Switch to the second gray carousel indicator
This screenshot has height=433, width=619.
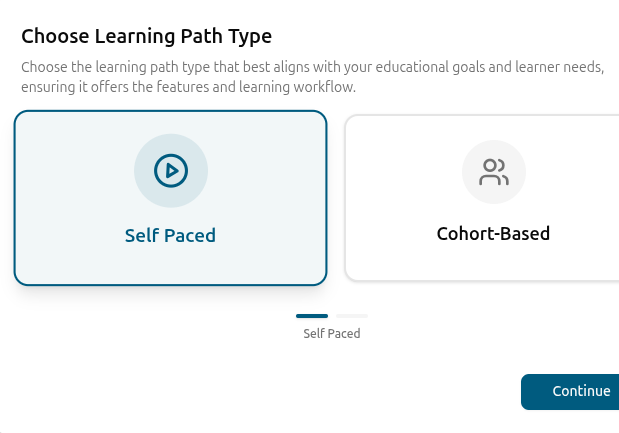(x=352, y=316)
